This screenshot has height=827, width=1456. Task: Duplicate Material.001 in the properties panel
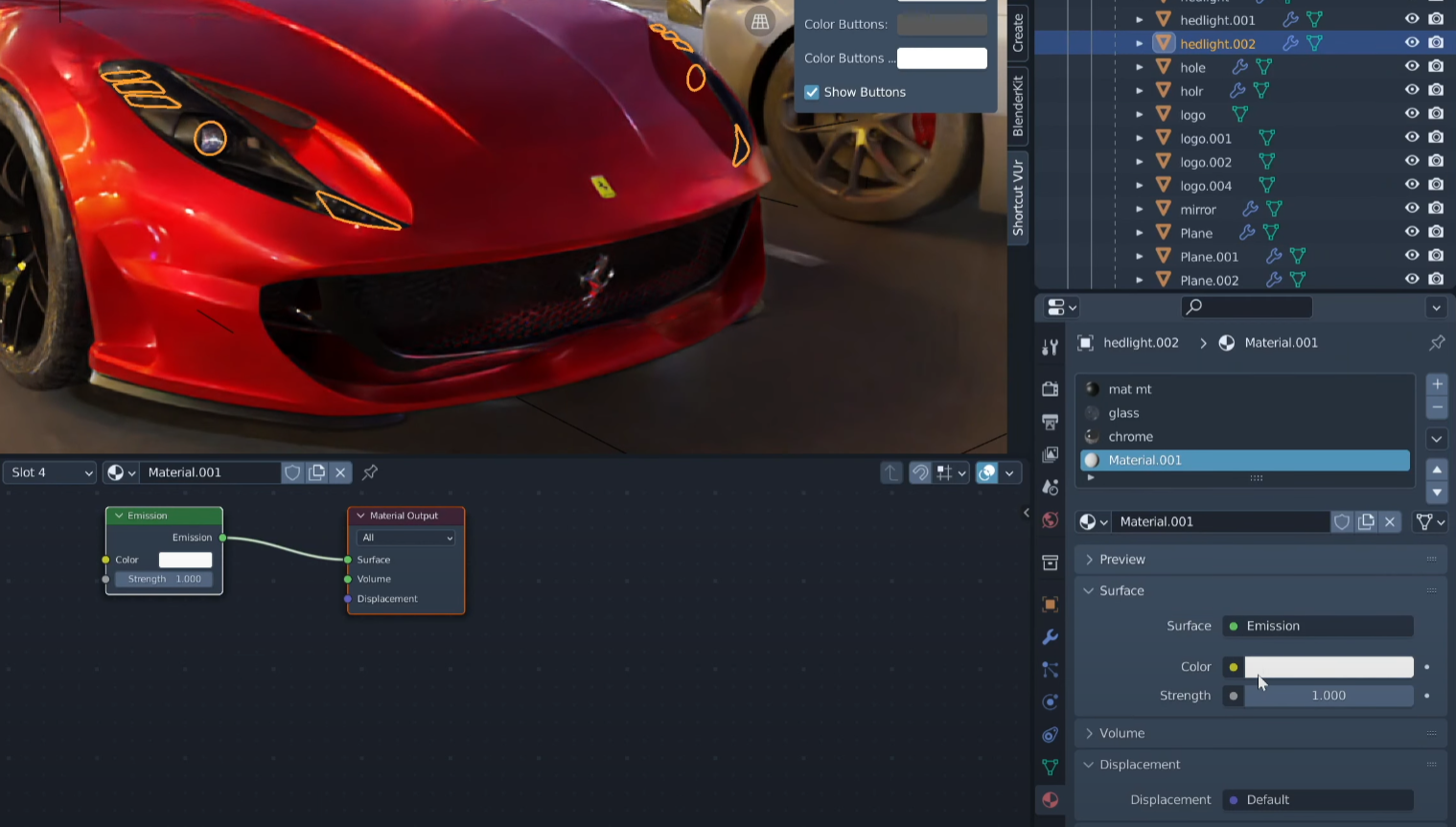coord(1366,522)
